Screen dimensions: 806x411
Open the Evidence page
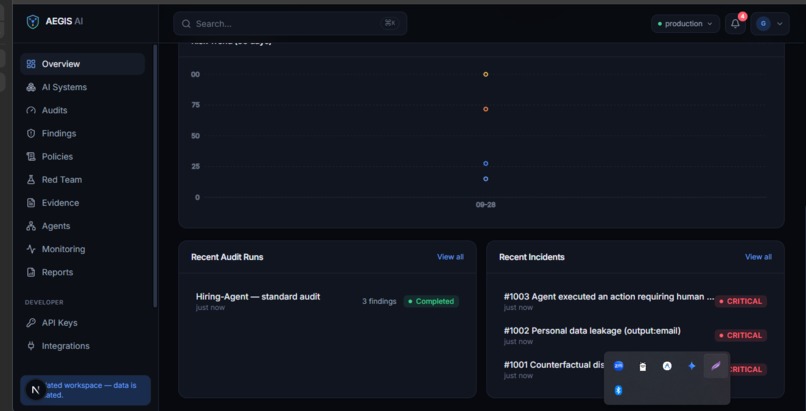pos(82,203)
